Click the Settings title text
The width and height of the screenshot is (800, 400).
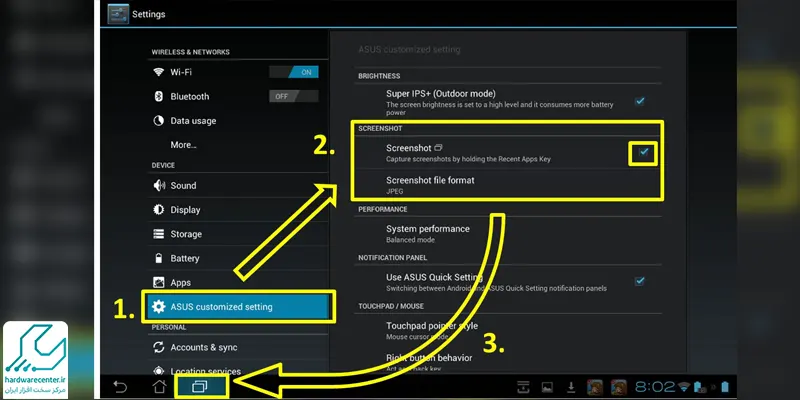(148, 14)
